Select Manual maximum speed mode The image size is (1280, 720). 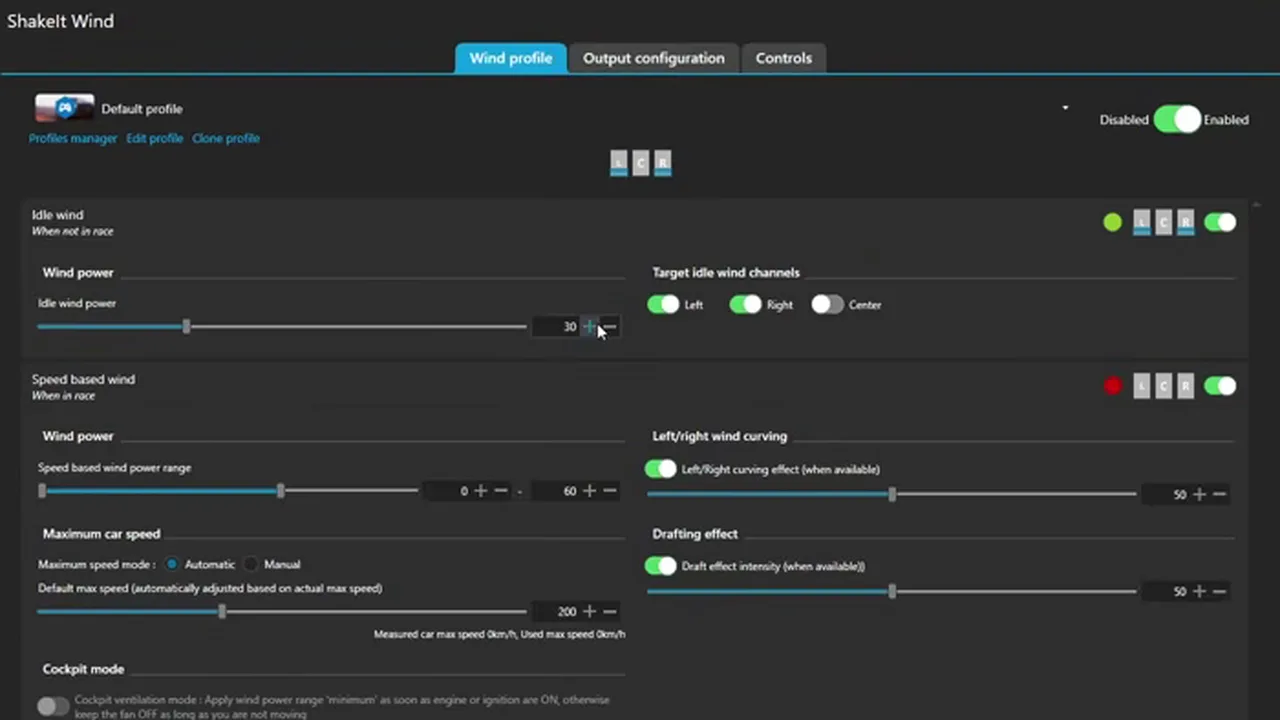(x=251, y=564)
